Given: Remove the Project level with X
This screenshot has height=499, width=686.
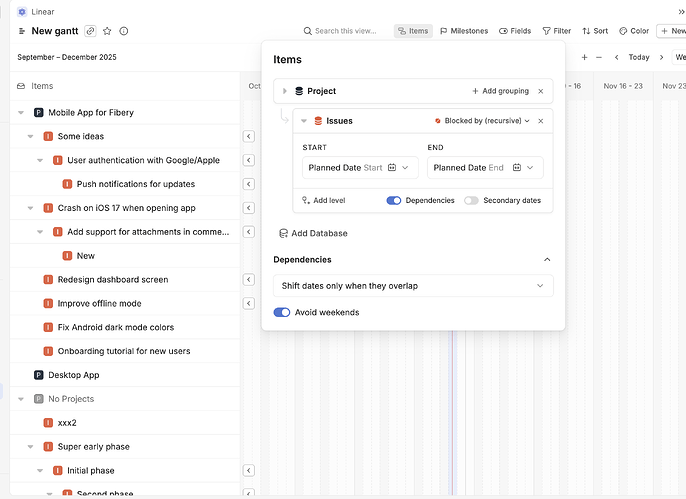Looking at the screenshot, I should tap(541, 91).
